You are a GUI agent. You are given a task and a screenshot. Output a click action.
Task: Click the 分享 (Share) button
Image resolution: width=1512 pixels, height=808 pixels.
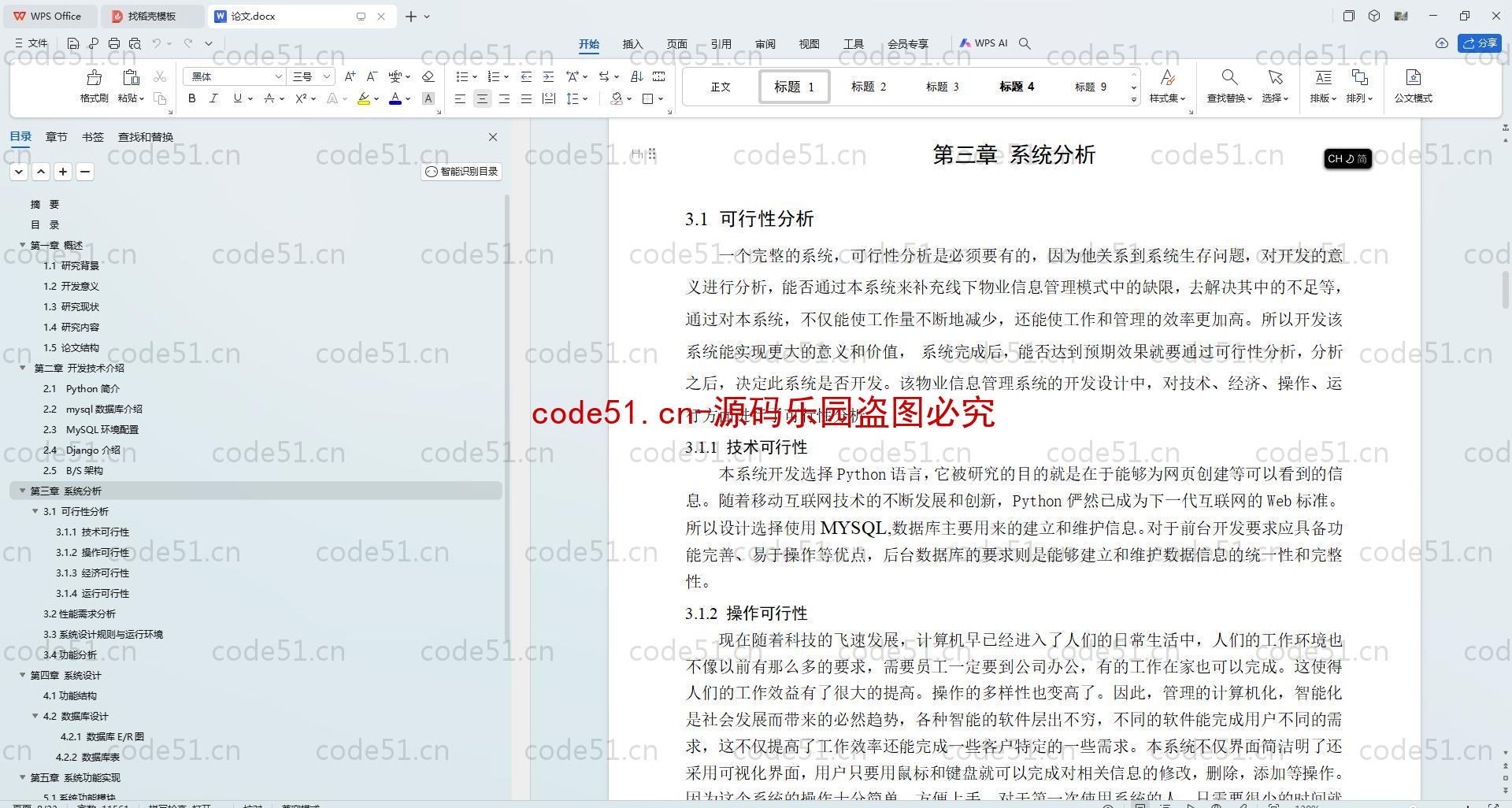pos(1480,43)
